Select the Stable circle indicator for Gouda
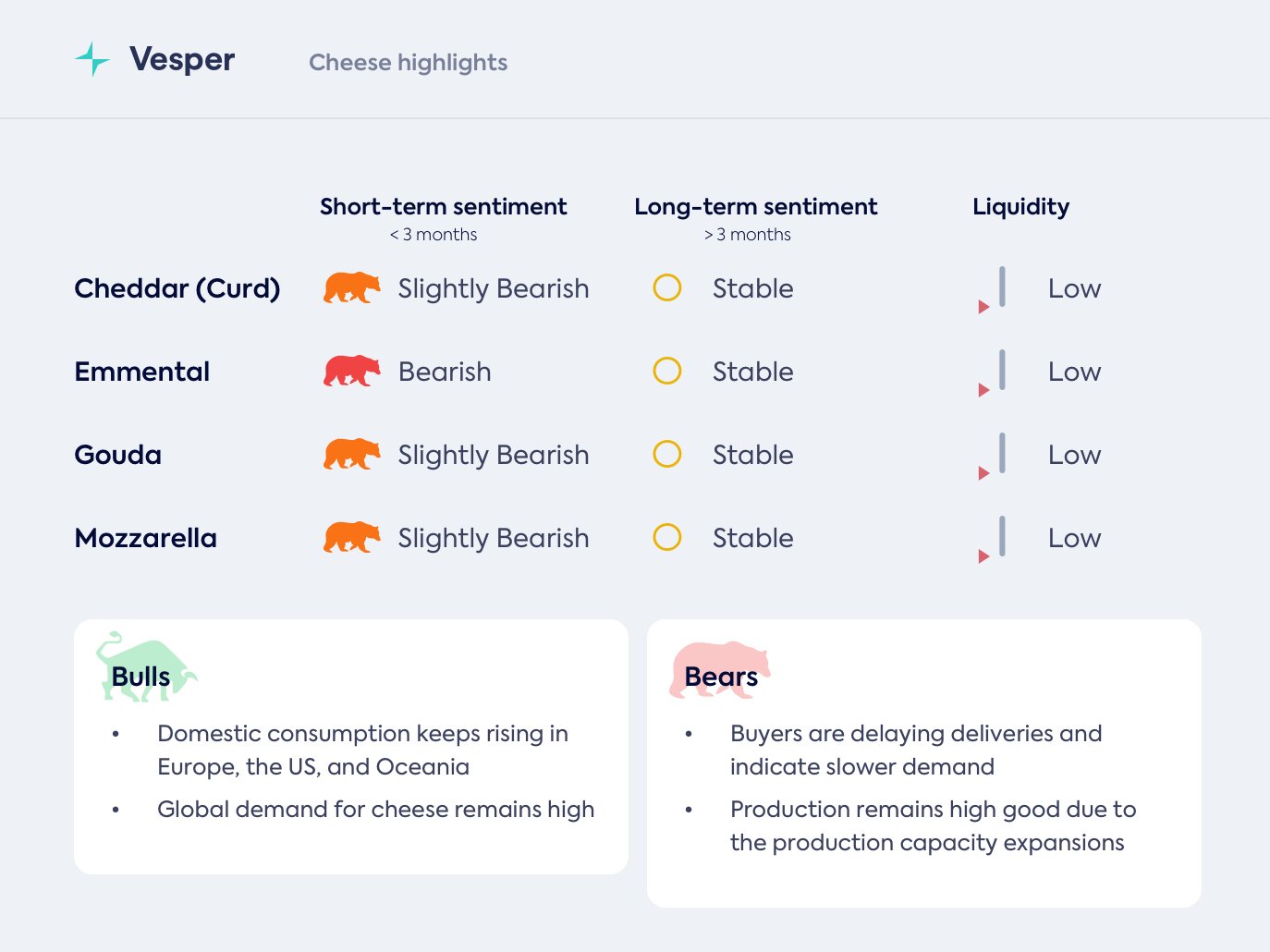Screen dimensions: 1270x952 tap(667, 455)
